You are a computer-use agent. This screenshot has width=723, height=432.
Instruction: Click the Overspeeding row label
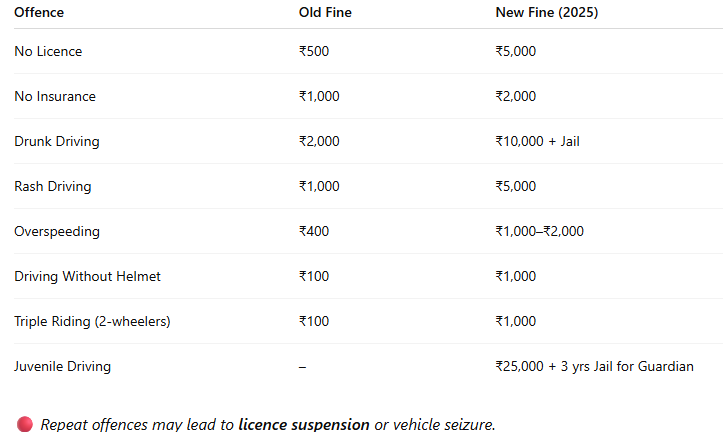point(57,231)
